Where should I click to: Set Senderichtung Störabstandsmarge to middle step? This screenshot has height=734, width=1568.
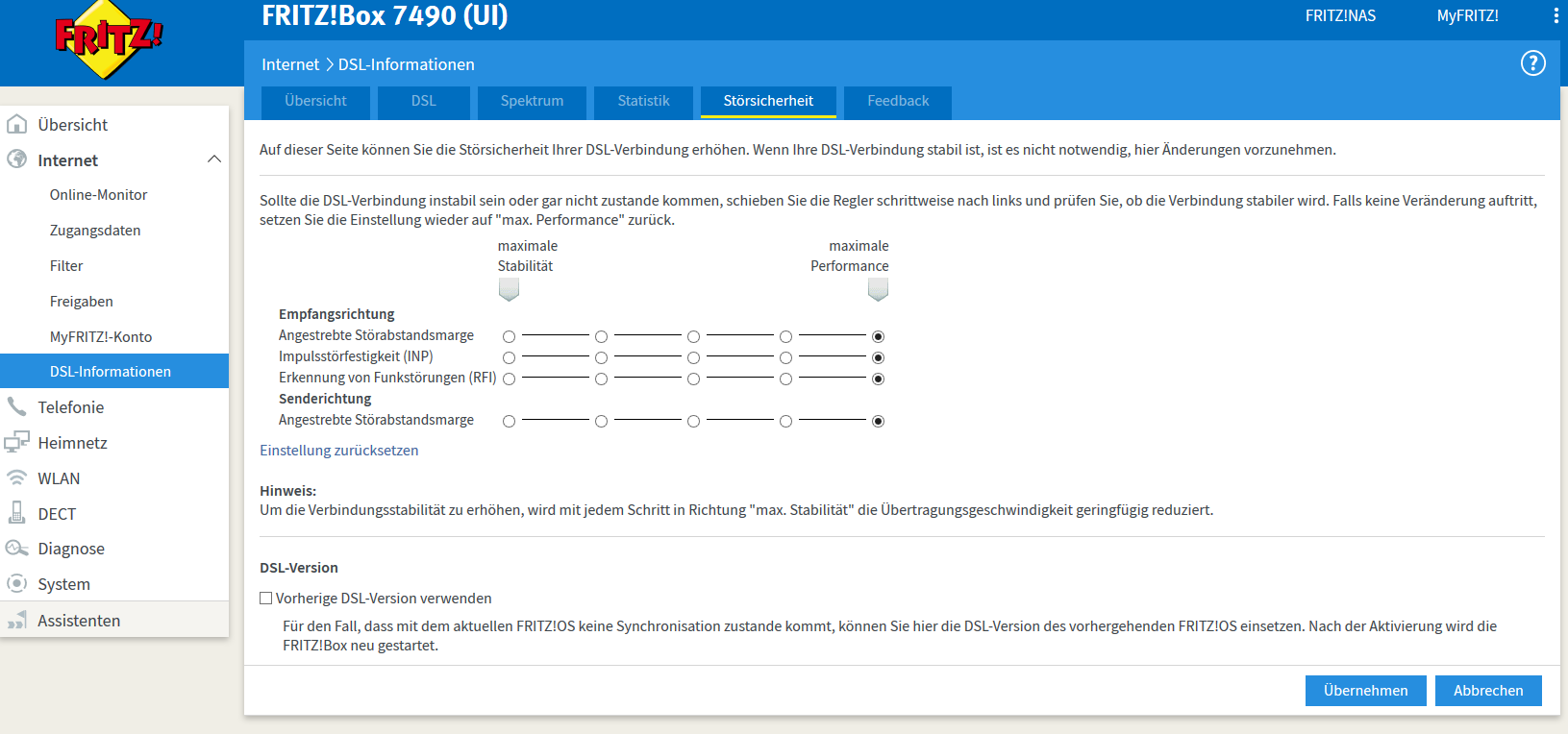(693, 421)
